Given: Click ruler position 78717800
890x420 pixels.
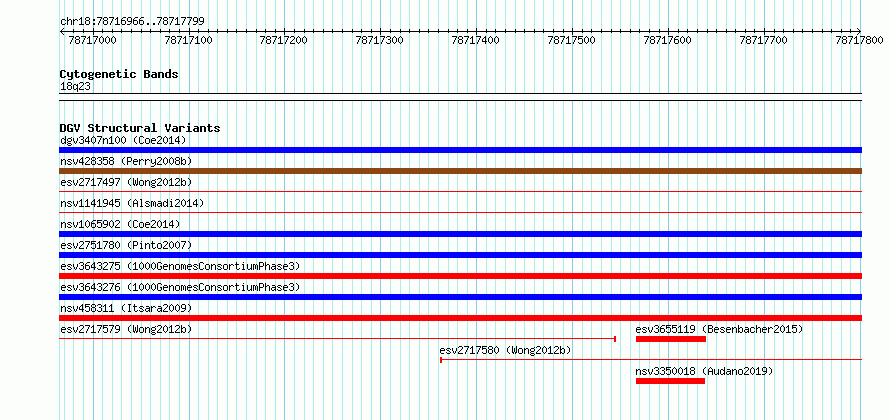Looking at the screenshot, I should 859,40.
